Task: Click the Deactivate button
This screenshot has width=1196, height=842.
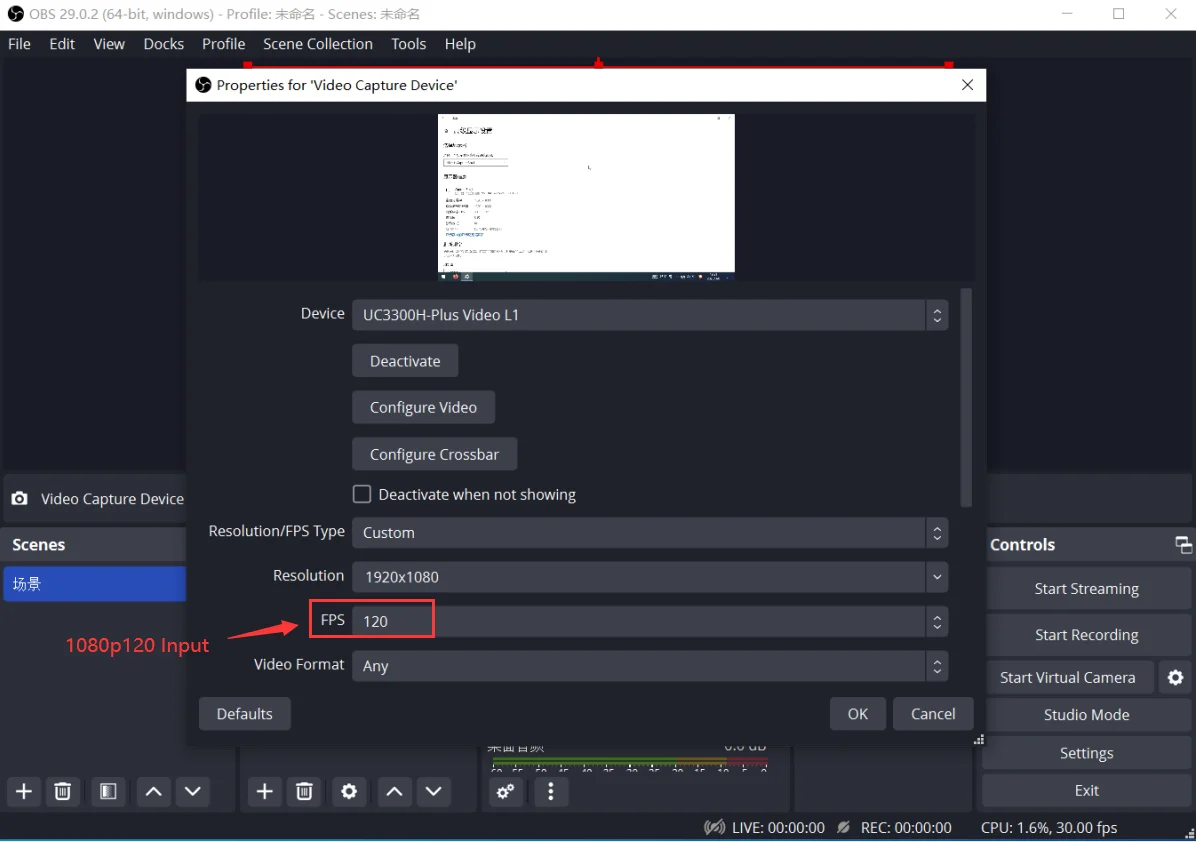Action: [x=405, y=361]
